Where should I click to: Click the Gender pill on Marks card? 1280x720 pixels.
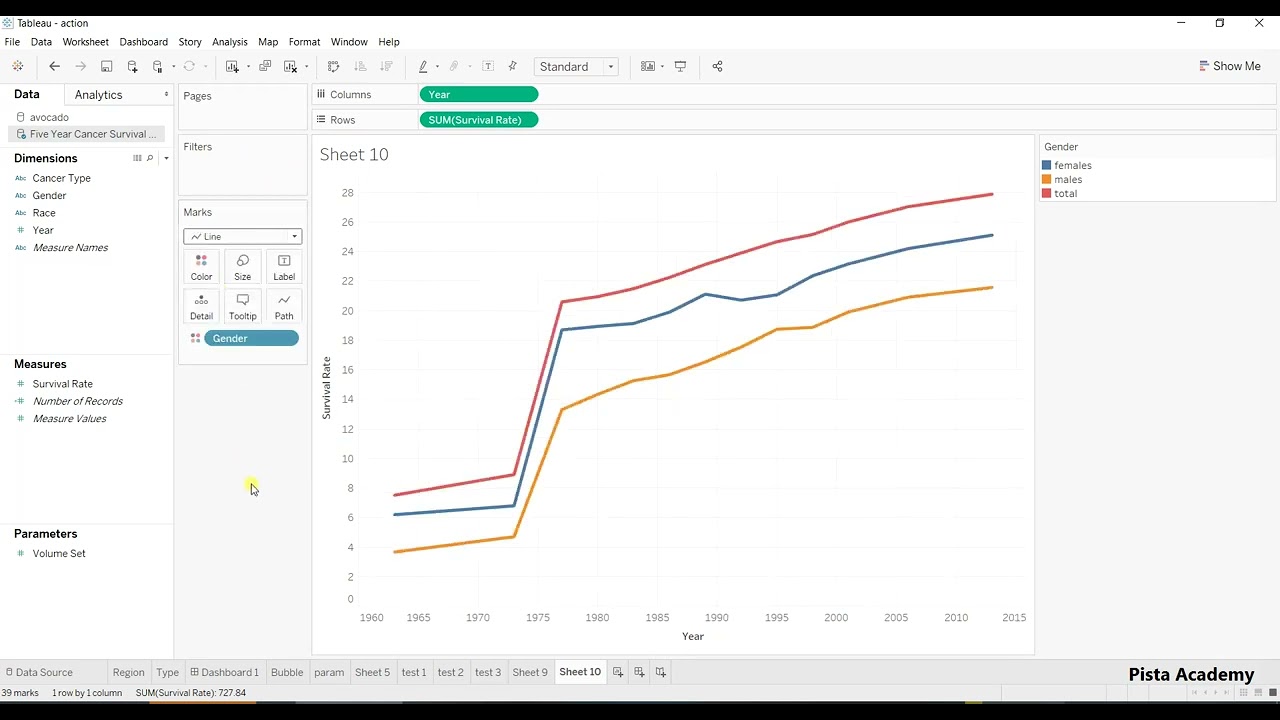pos(251,338)
